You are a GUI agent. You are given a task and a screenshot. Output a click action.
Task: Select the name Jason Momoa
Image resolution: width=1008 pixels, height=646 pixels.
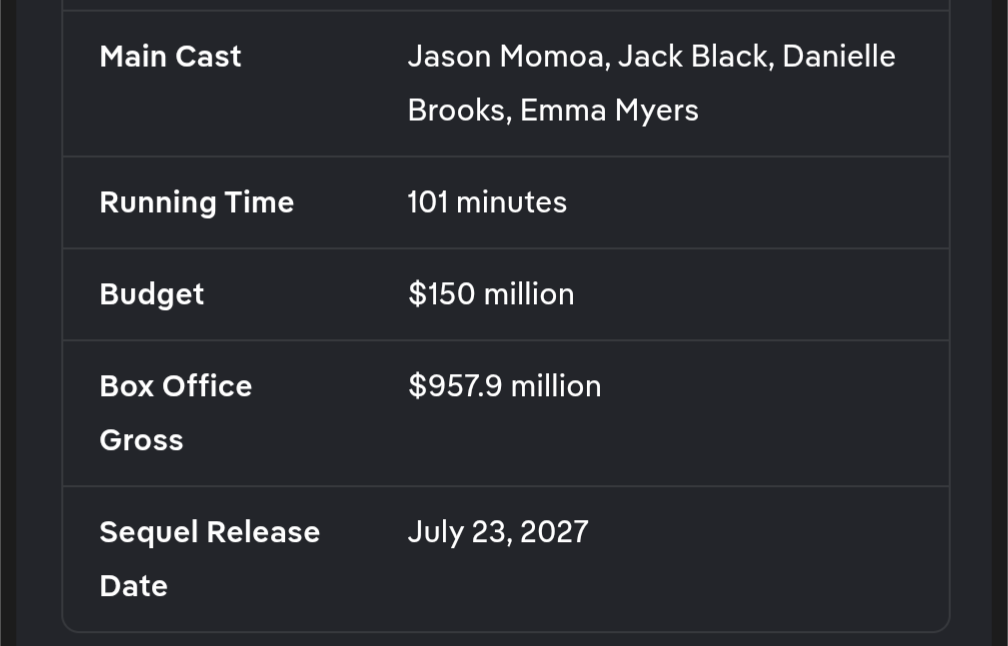(507, 56)
